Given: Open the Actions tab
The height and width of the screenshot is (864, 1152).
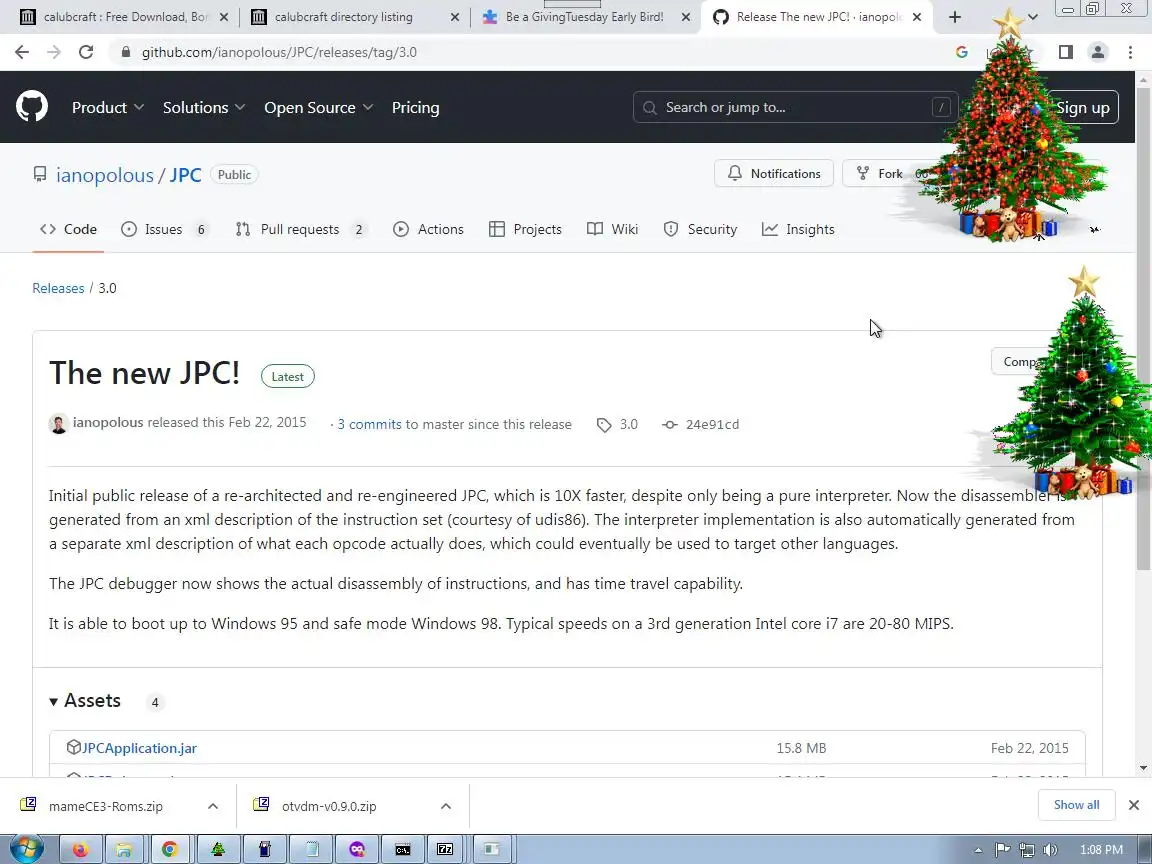Looking at the screenshot, I should (x=428, y=229).
